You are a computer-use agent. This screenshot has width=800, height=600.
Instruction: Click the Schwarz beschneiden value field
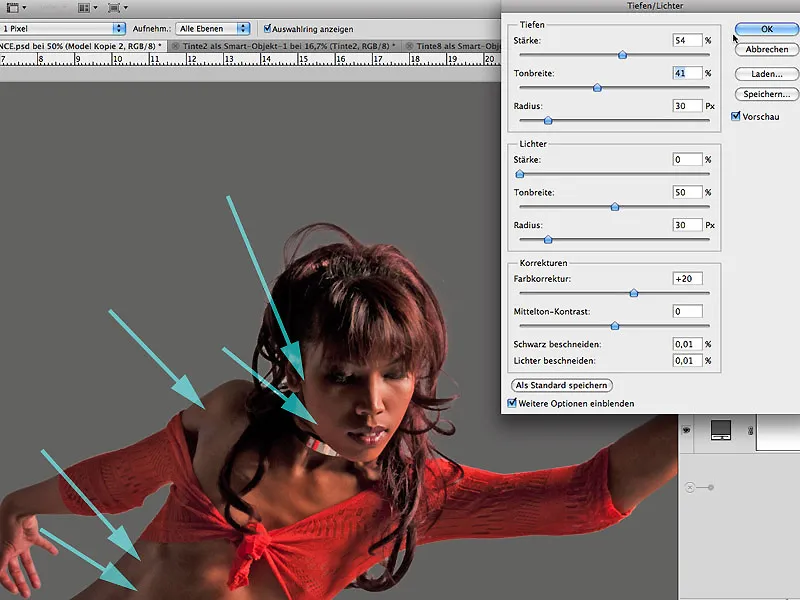[687, 344]
